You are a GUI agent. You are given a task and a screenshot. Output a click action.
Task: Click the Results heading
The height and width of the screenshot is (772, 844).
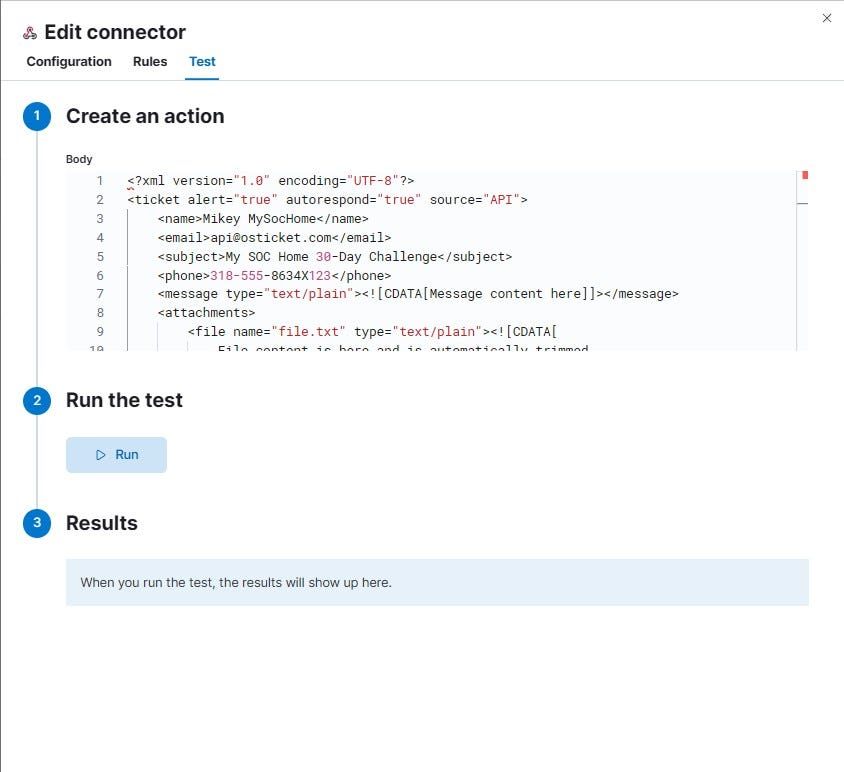coord(102,523)
